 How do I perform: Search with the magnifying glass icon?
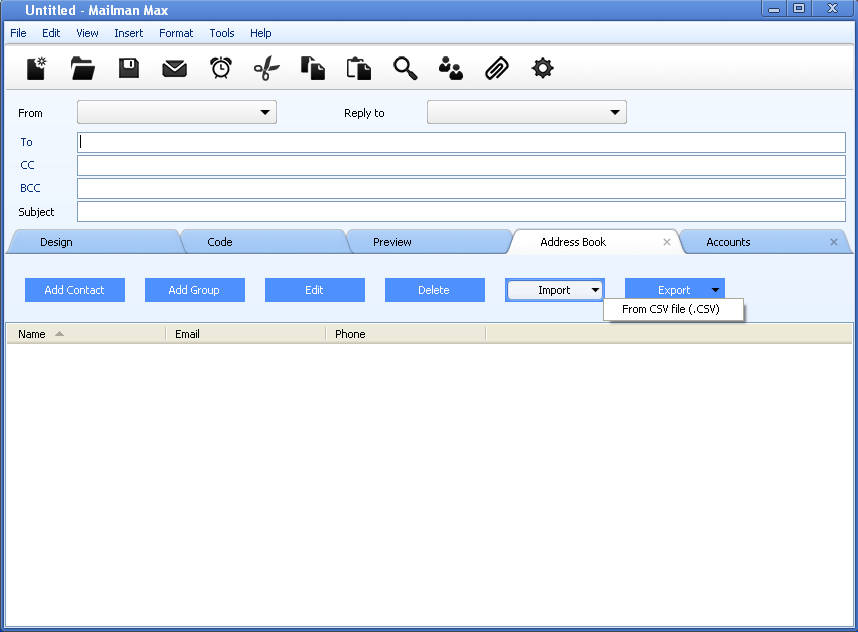pyautogui.click(x=405, y=69)
